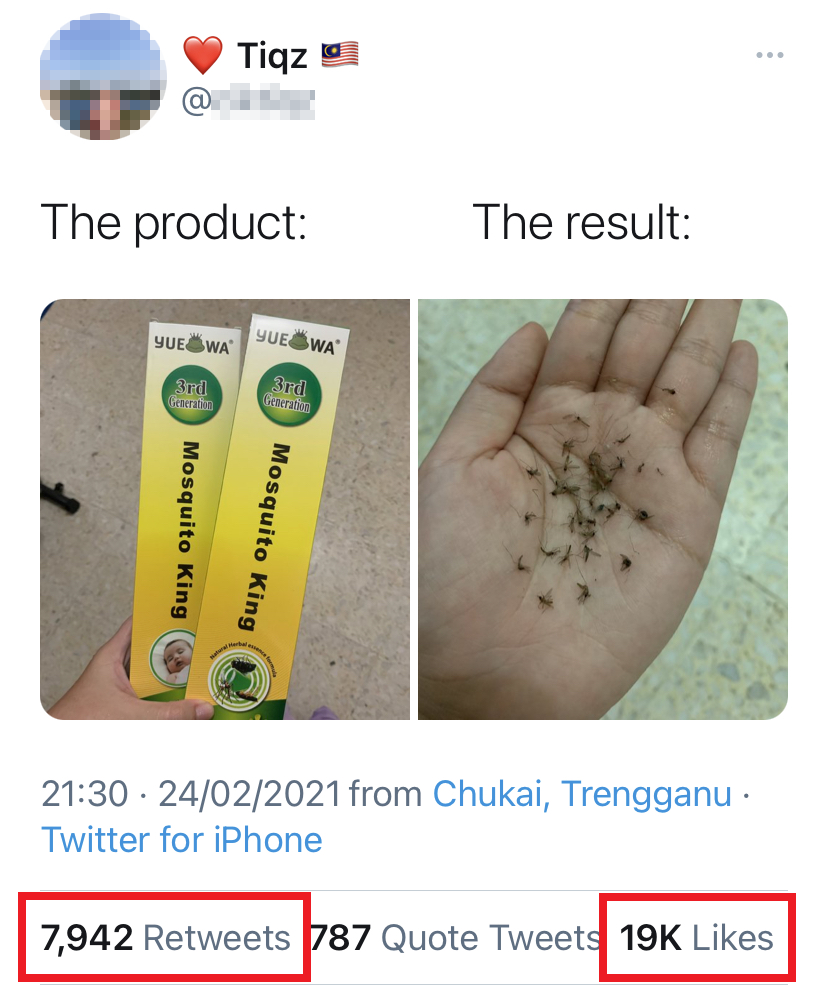This screenshot has height=988, width=828.
Task: Click the blurred @ username handle
Action: click(x=248, y=102)
